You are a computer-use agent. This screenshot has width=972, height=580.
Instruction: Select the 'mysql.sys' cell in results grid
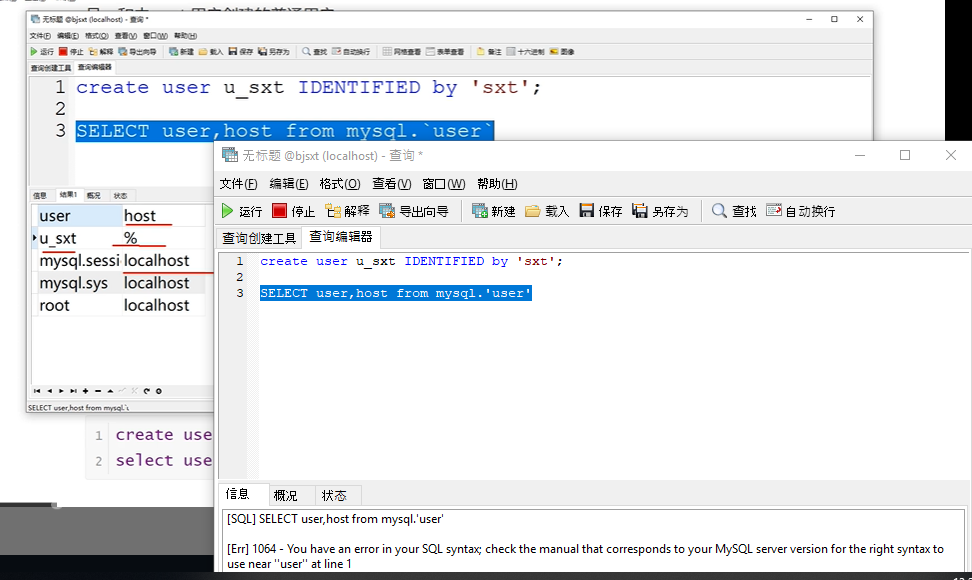click(79, 283)
